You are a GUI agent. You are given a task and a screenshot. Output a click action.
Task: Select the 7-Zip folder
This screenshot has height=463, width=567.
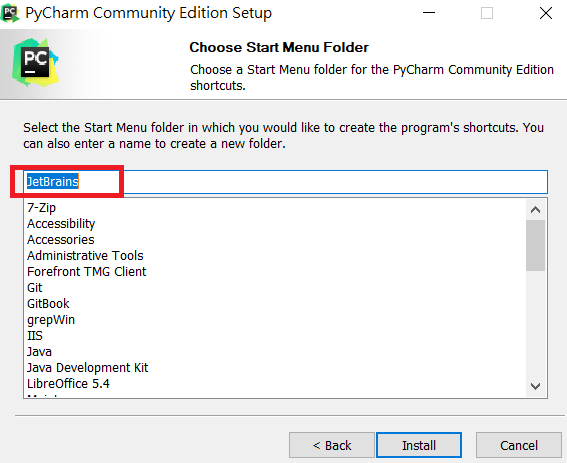tap(41, 208)
